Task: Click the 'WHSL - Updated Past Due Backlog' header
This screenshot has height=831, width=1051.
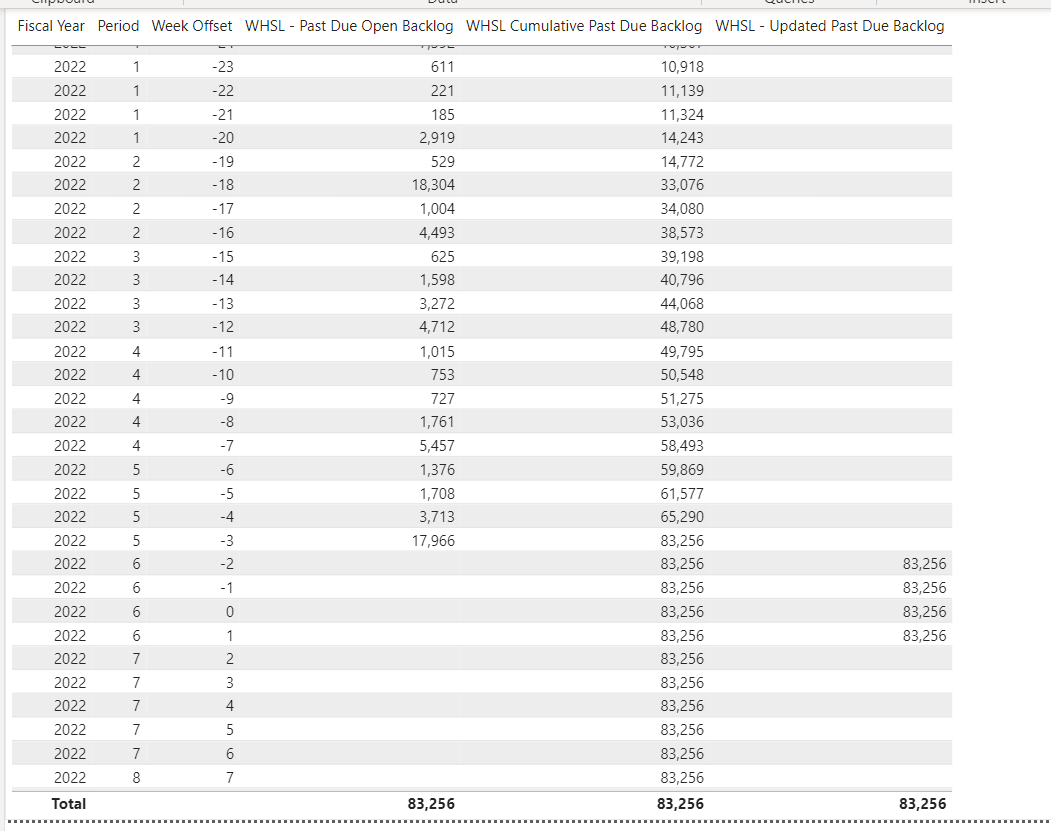Action: tap(830, 26)
